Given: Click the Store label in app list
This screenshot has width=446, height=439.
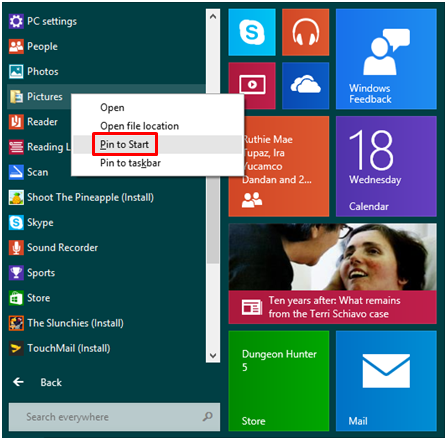Looking at the screenshot, I should click(x=39, y=298).
